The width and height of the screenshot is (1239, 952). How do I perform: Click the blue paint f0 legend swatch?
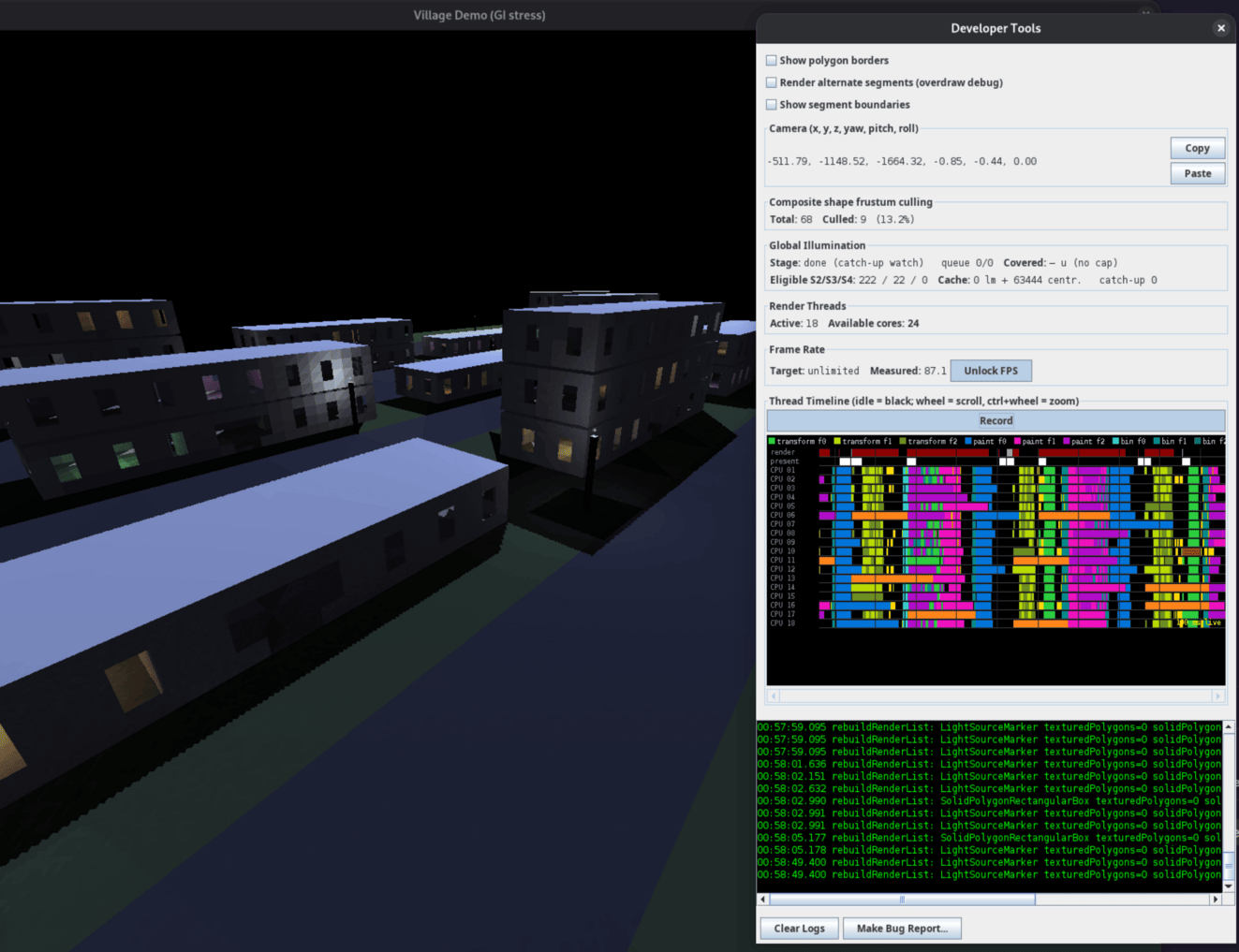click(968, 441)
